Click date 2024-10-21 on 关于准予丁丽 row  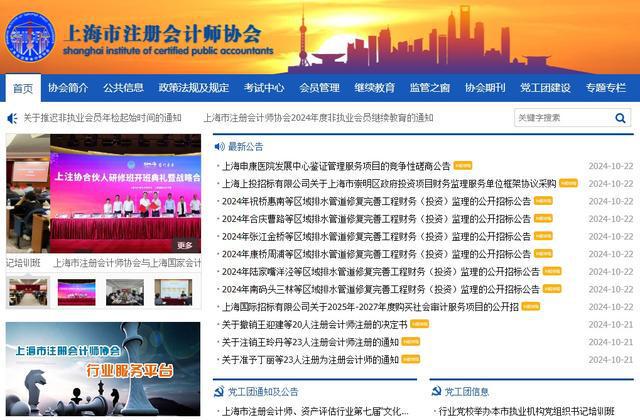click(611, 360)
